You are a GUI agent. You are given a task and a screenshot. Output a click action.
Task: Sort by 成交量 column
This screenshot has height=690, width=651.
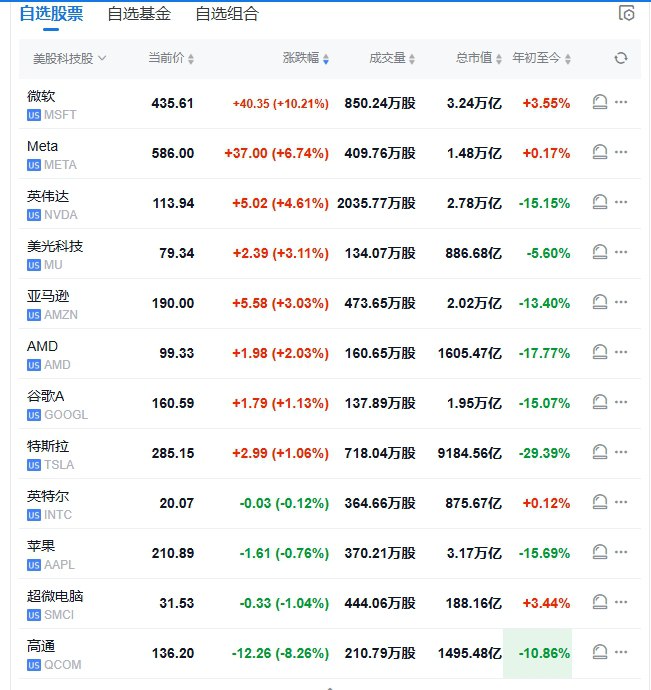[x=392, y=58]
